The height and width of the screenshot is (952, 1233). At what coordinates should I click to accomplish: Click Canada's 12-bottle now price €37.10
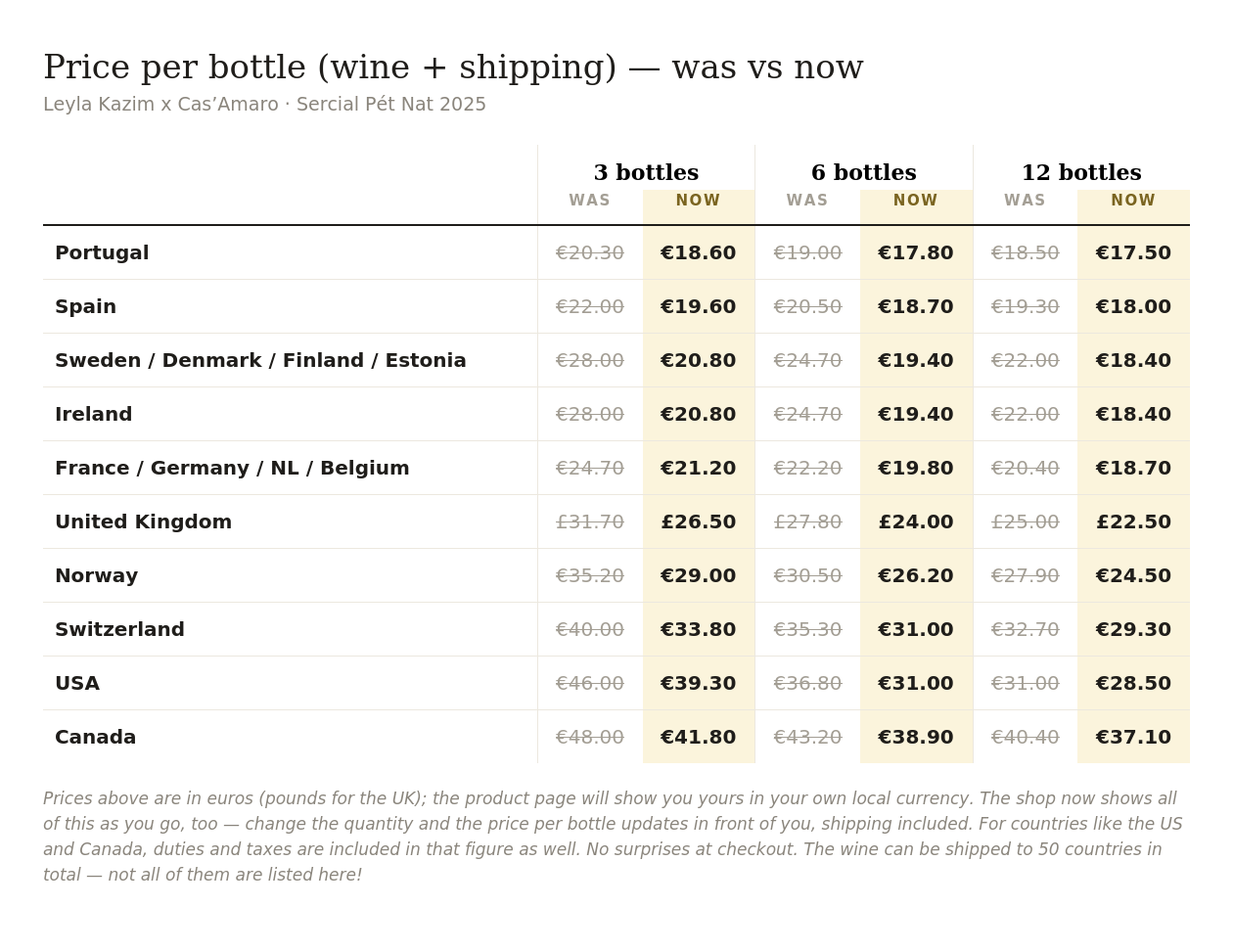pyautogui.click(x=1133, y=738)
